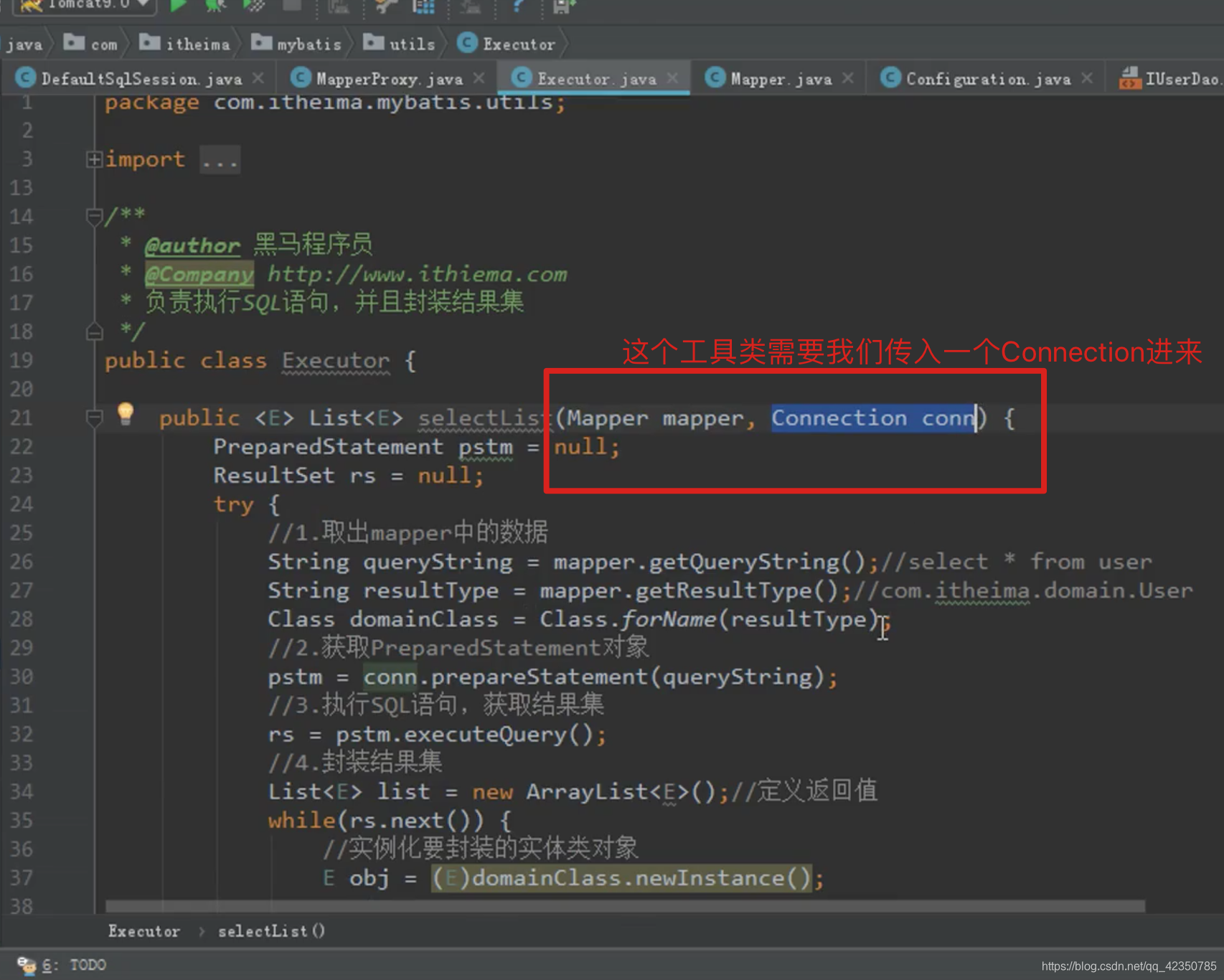Image resolution: width=1224 pixels, height=980 pixels.
Task: Click Executor in bottom breadcrumb bar
Action: (143, 931)
